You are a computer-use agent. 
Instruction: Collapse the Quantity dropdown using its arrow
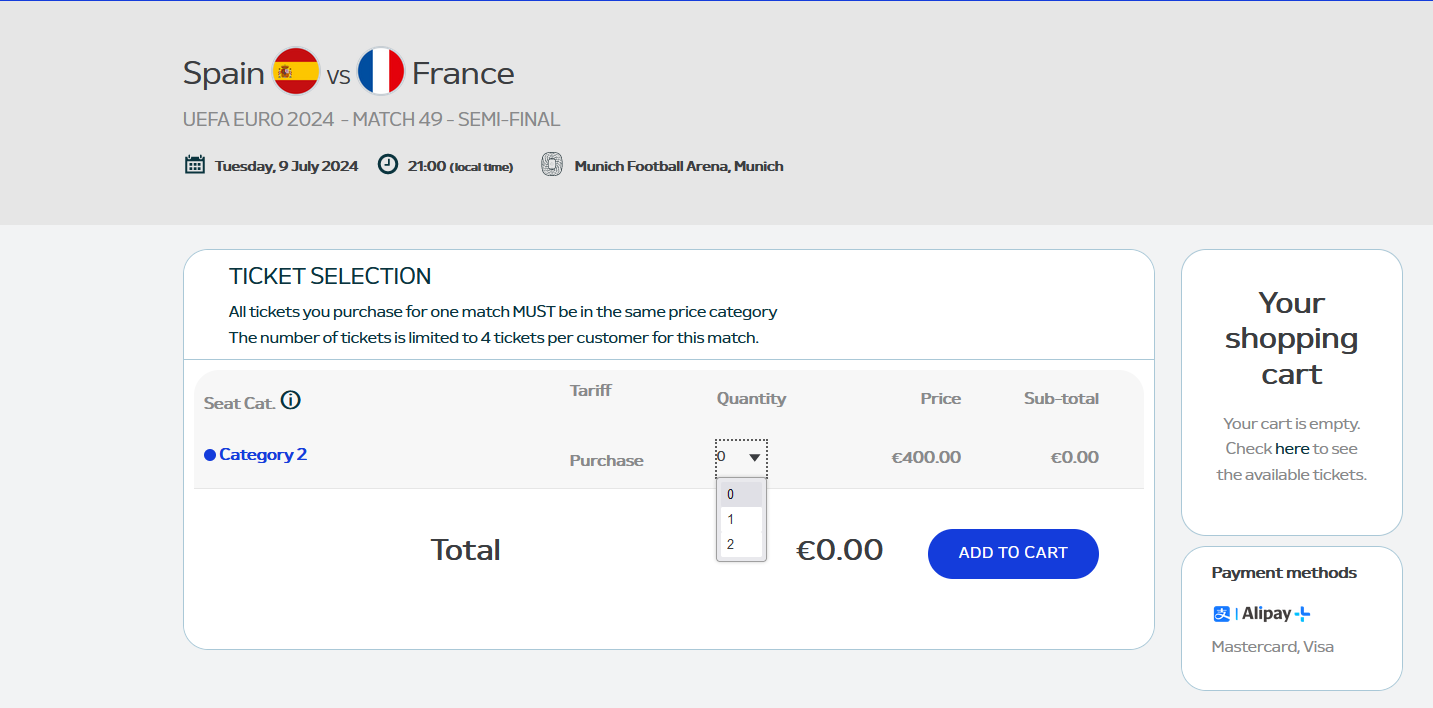click(x=755, y=458)
